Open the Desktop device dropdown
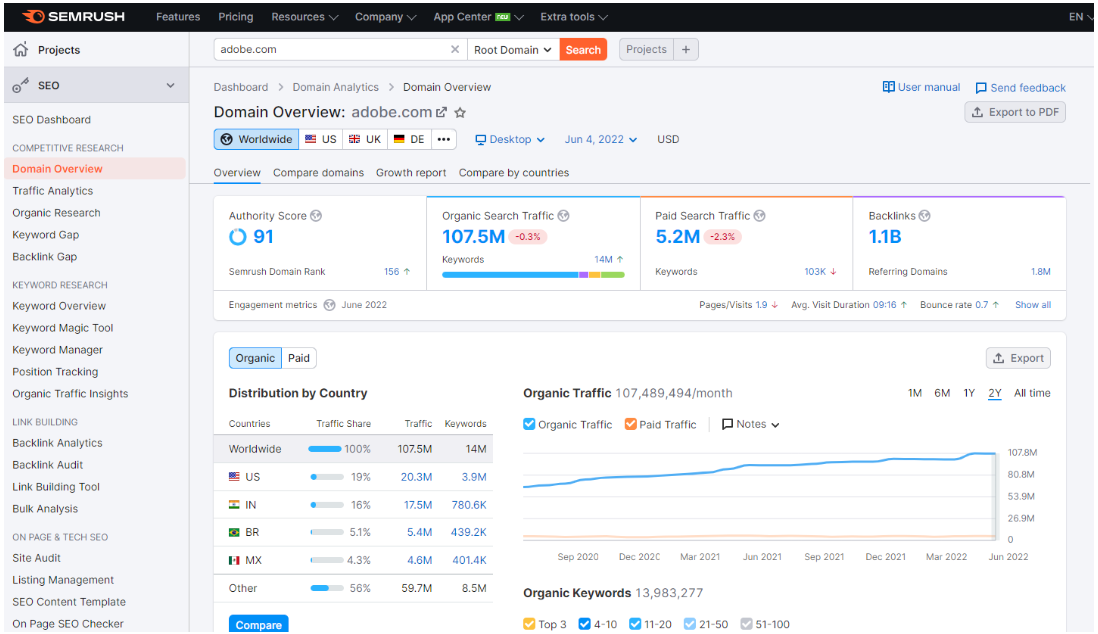 (510, 139)
